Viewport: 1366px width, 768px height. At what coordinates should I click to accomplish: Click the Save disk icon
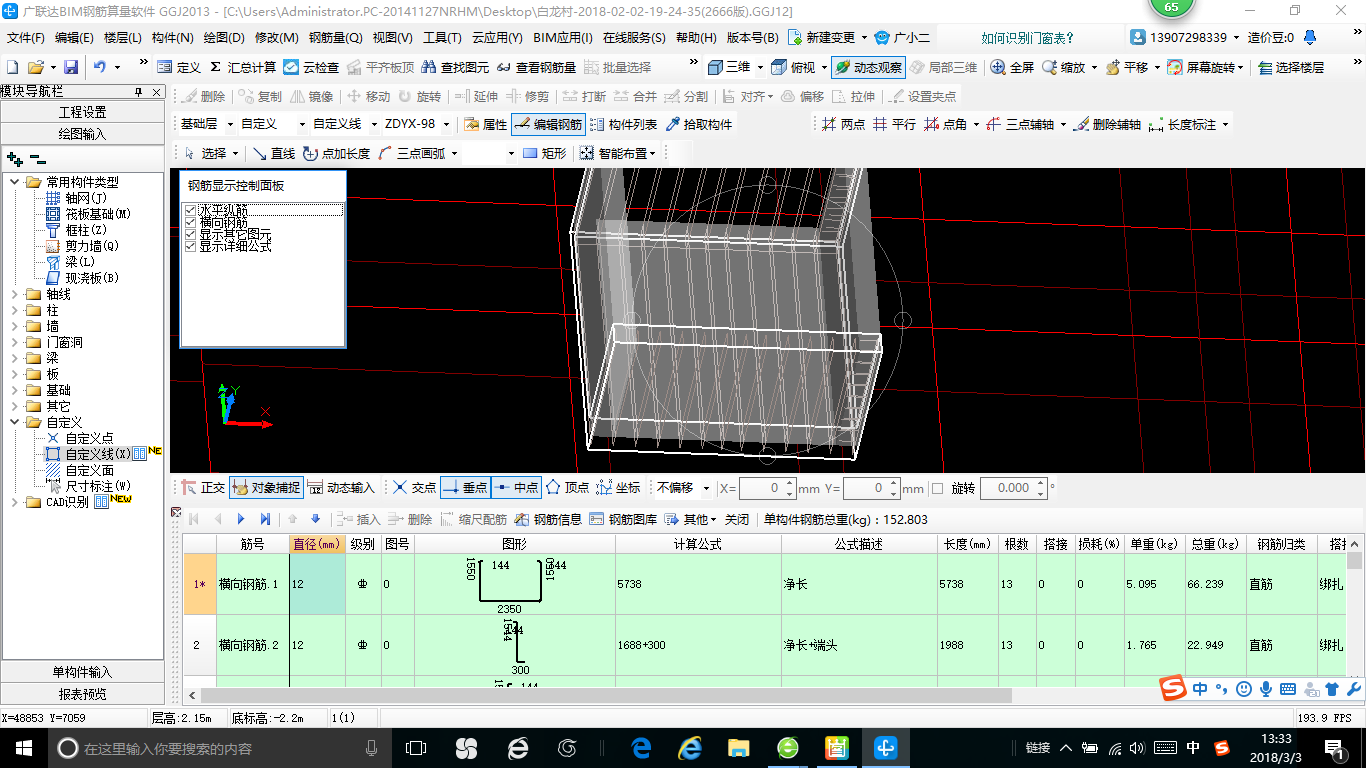click(x=71, y=67)
